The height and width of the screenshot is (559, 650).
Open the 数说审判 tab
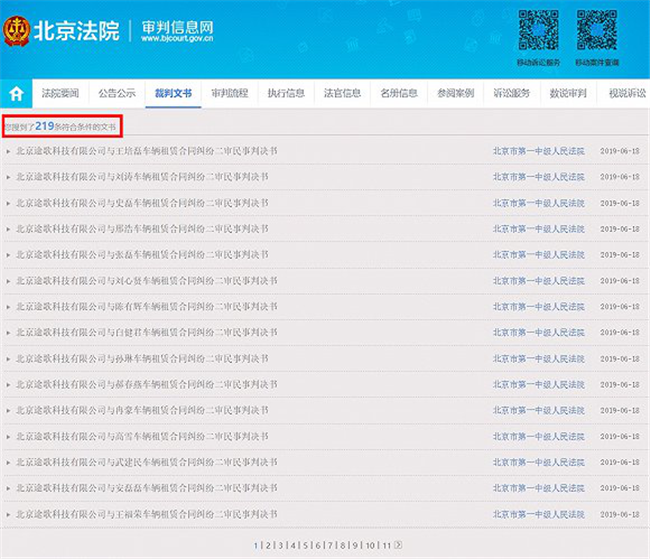(x=568, y=93)
